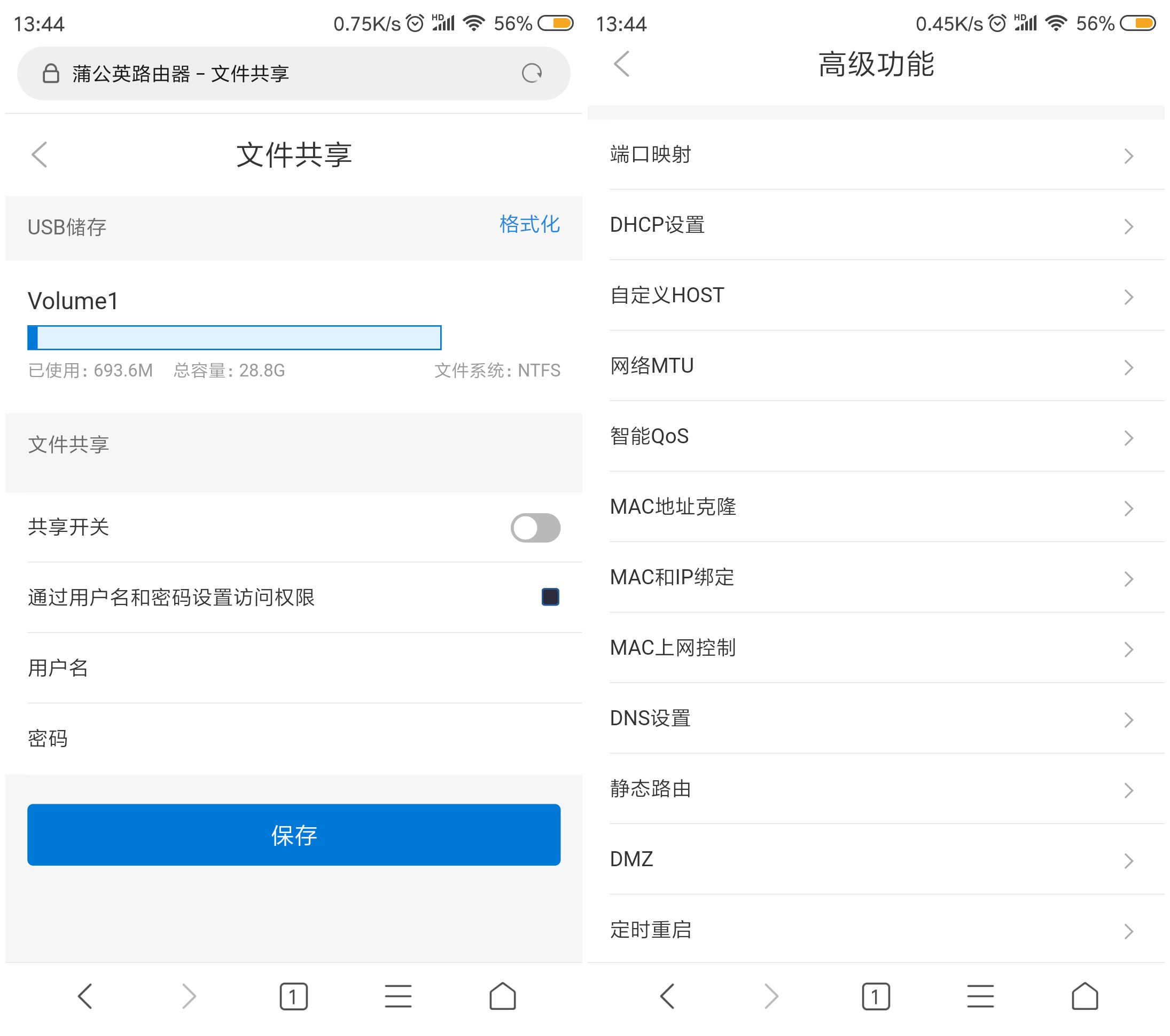Tap the alarm clock icon in left status bar
1170x1036 pixels.
click(415, 23)
